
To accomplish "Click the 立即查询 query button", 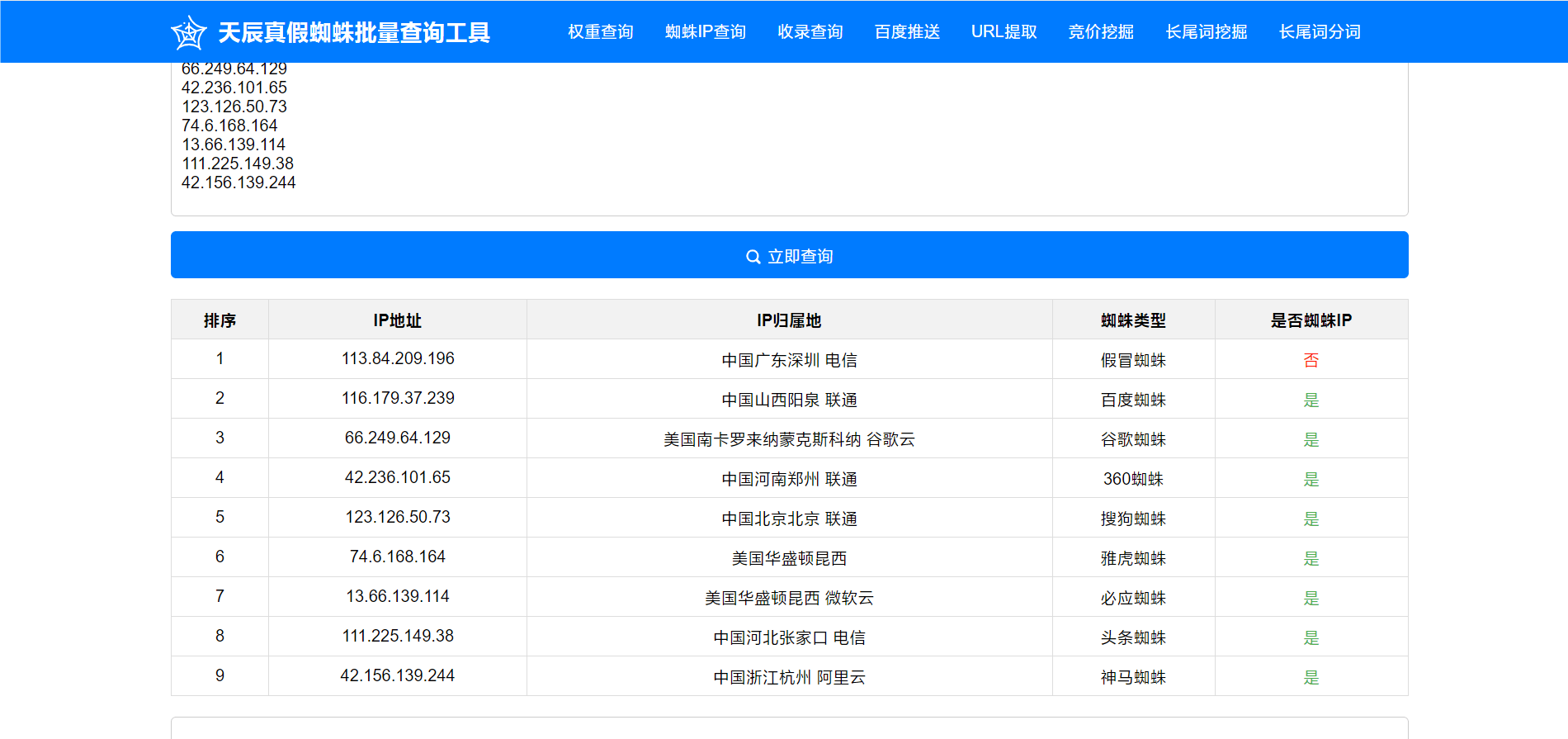I will [790, 255].
